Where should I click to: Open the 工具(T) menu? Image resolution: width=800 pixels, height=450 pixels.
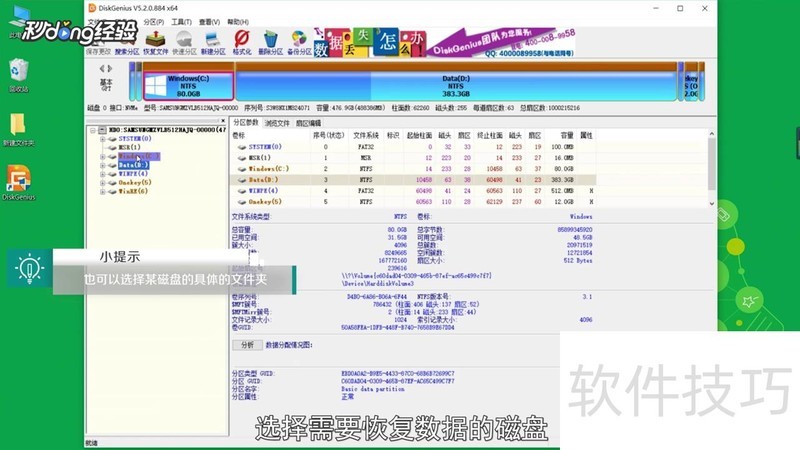[181, 22]
